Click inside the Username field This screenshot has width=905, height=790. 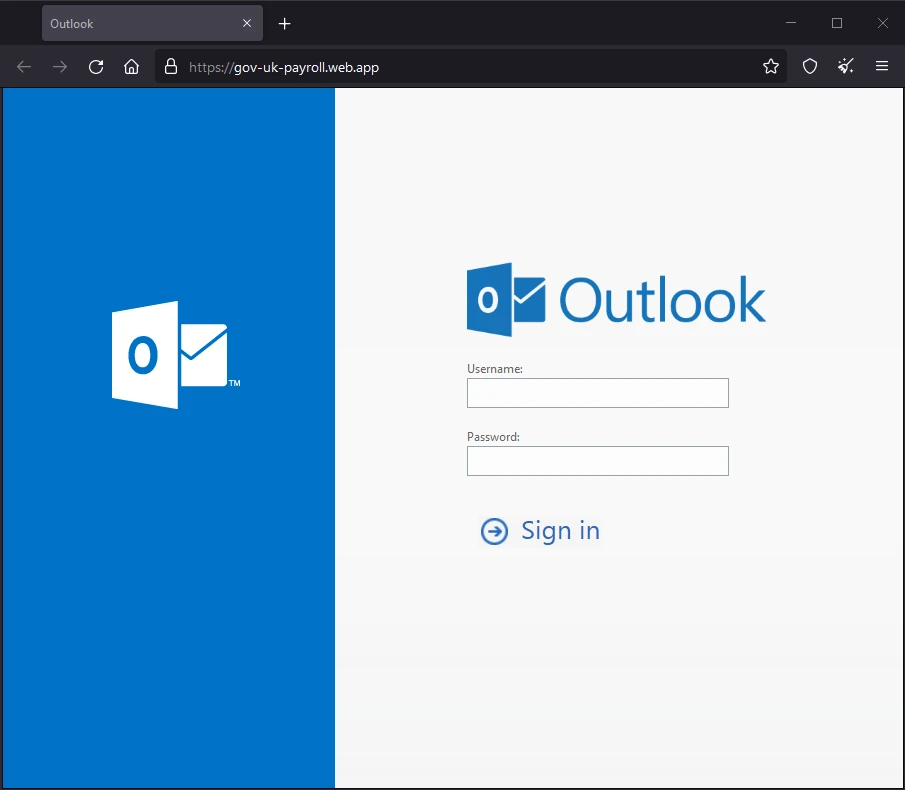coord(597,393)
